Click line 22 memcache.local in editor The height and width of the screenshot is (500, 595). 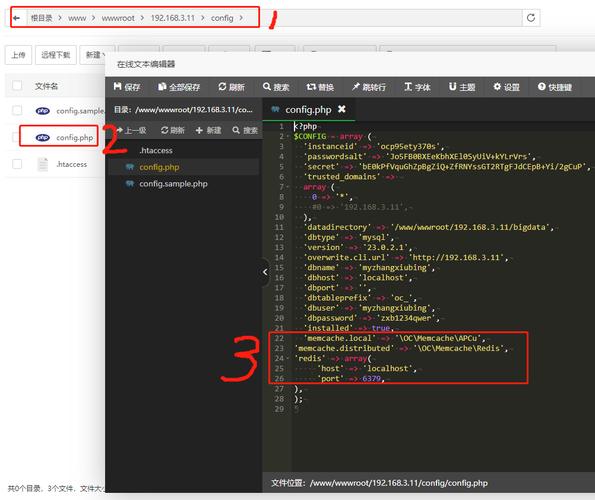click(x=395, y=338)
